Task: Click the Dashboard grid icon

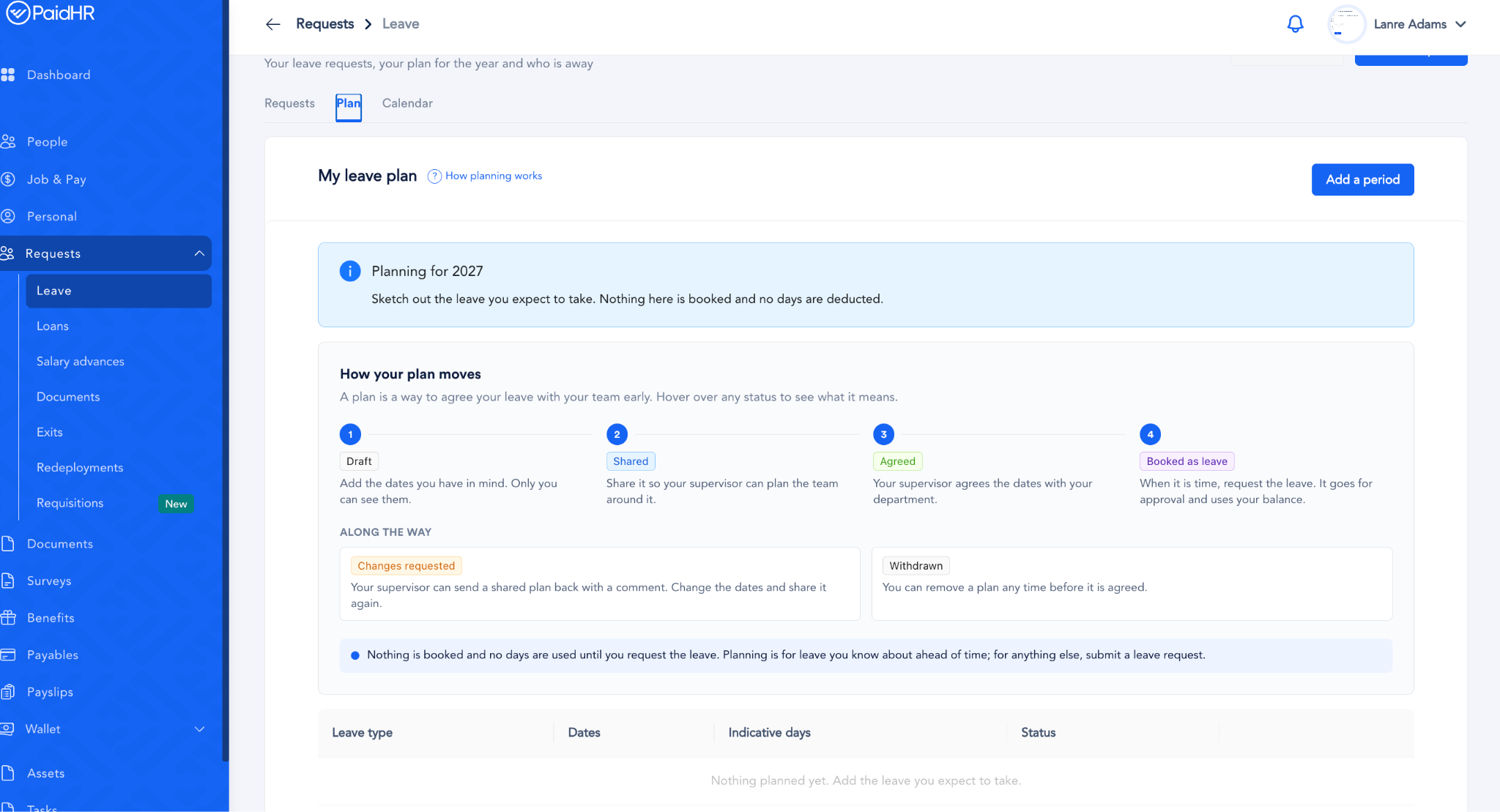Action: 8,75
